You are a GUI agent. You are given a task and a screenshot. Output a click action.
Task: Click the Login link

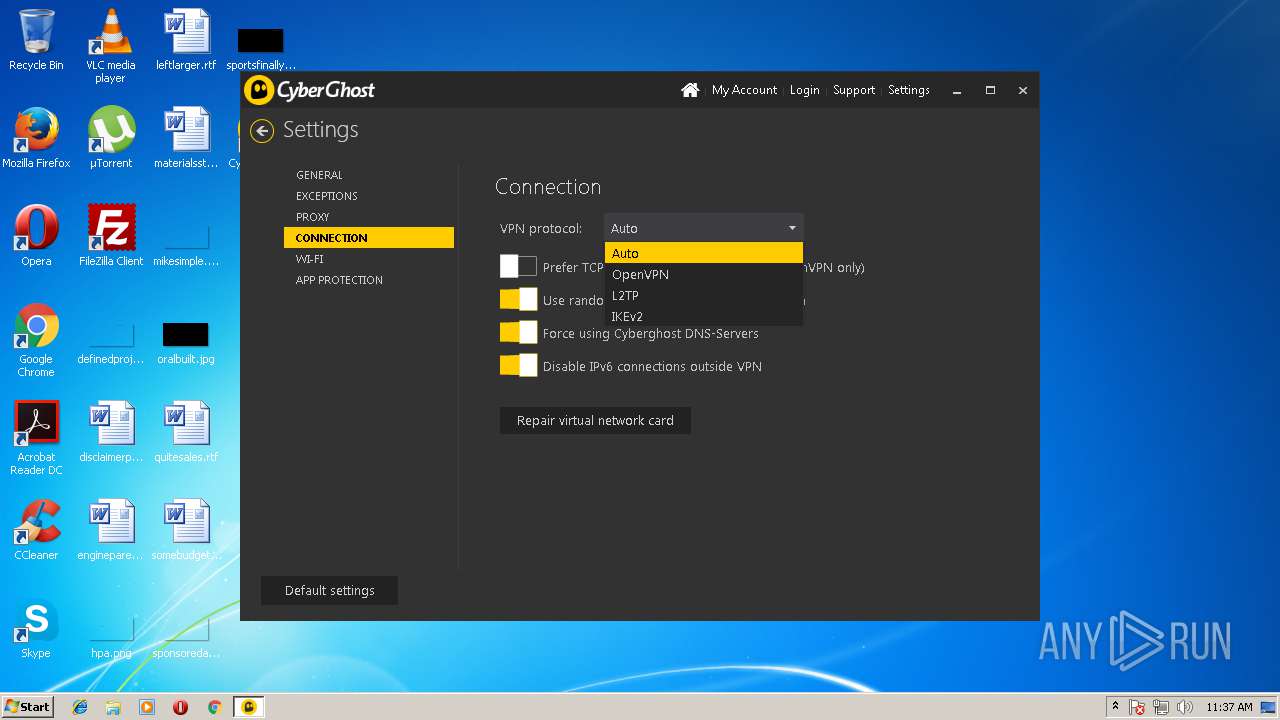pyautogui.click(x=804, y=90)
